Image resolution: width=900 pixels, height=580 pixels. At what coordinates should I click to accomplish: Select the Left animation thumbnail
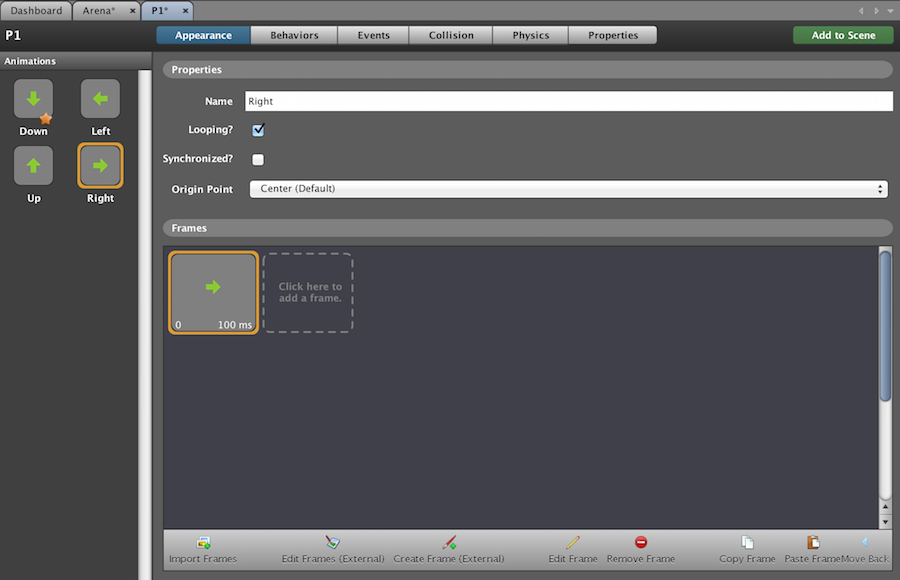click(100, 99)
